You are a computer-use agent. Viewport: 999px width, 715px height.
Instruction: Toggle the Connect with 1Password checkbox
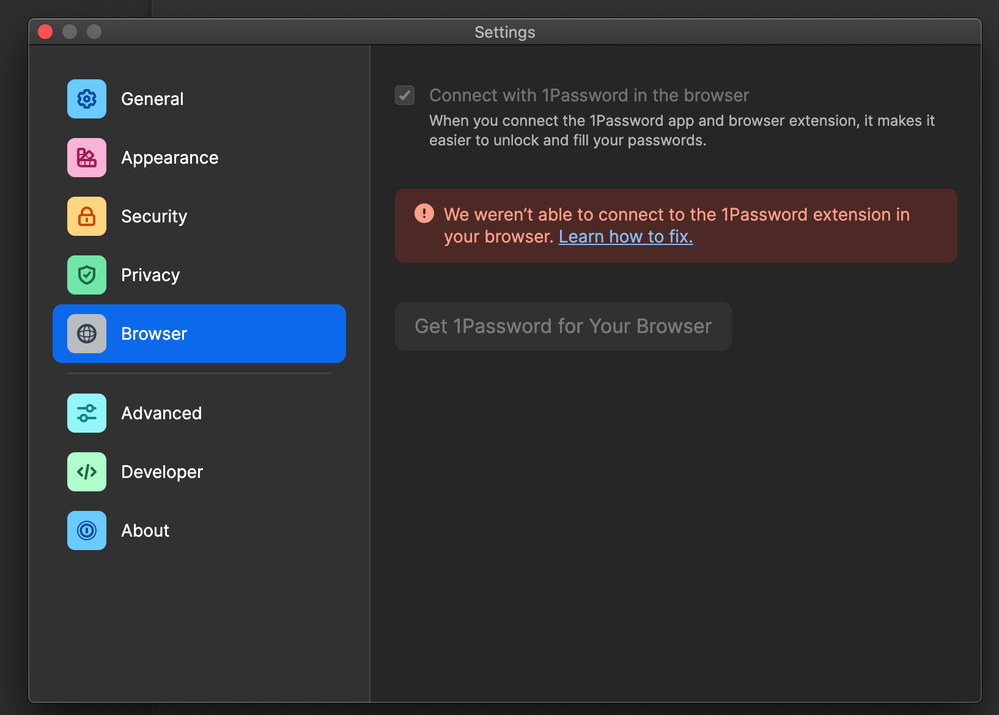tap(405, 96)
